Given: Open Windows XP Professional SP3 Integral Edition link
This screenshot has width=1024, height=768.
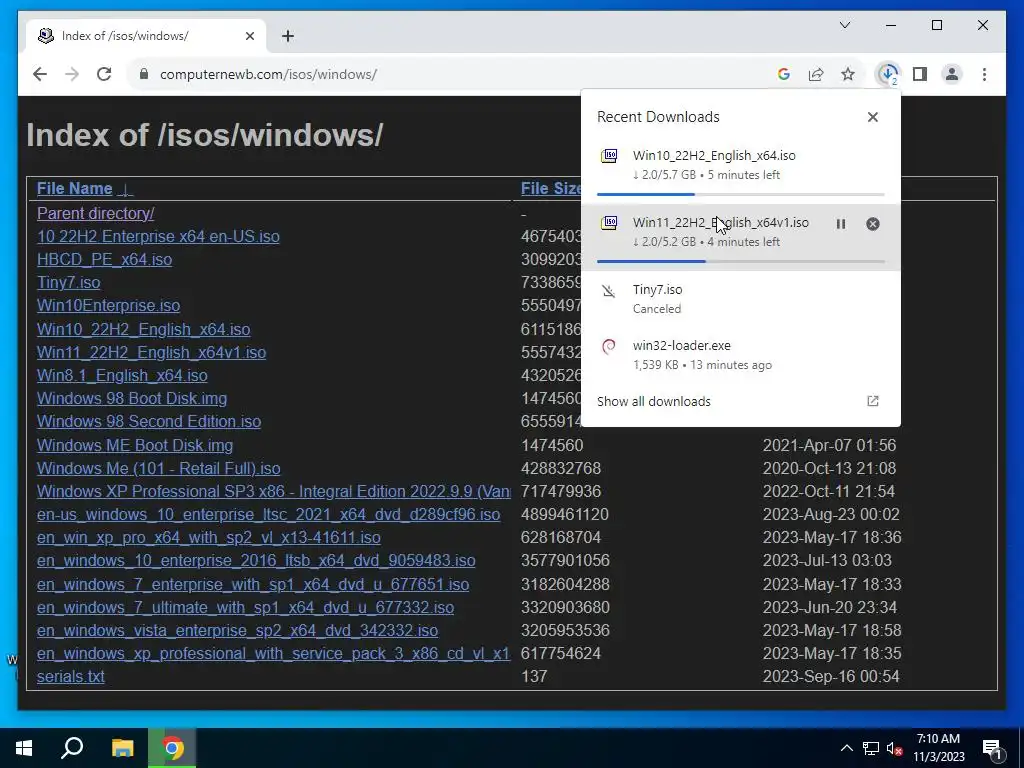Looking at the screenshot, I should [x=274, y=491].
